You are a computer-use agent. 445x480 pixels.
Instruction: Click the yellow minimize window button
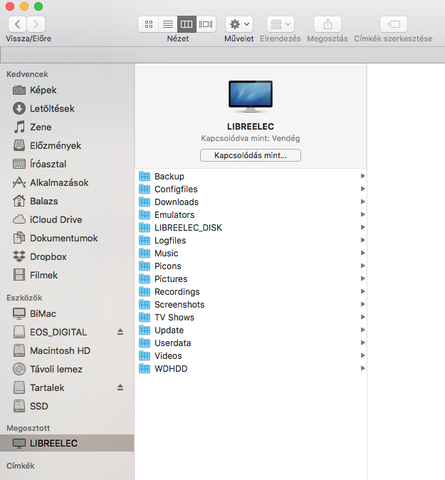(24, 6)
